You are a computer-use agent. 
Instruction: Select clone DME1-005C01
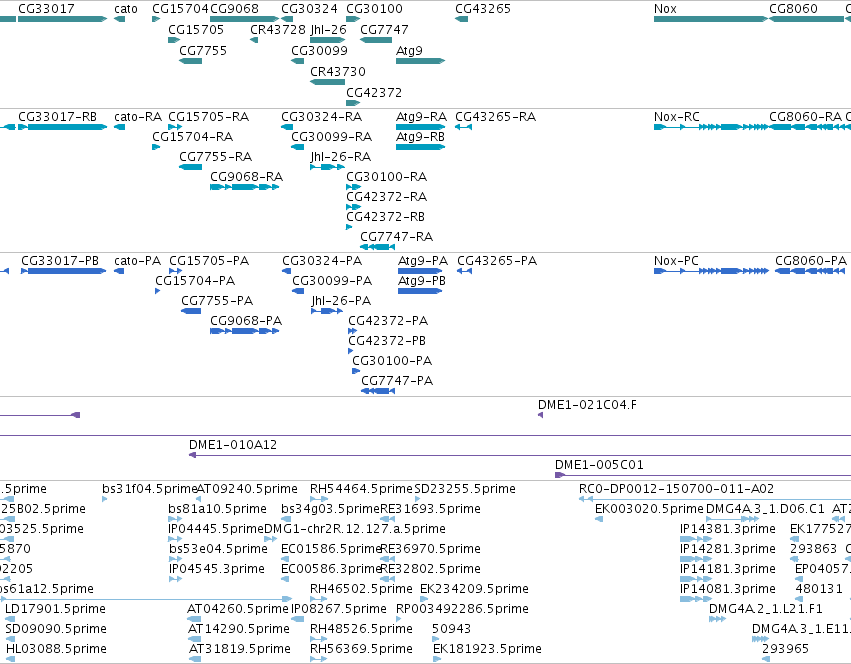703,475
